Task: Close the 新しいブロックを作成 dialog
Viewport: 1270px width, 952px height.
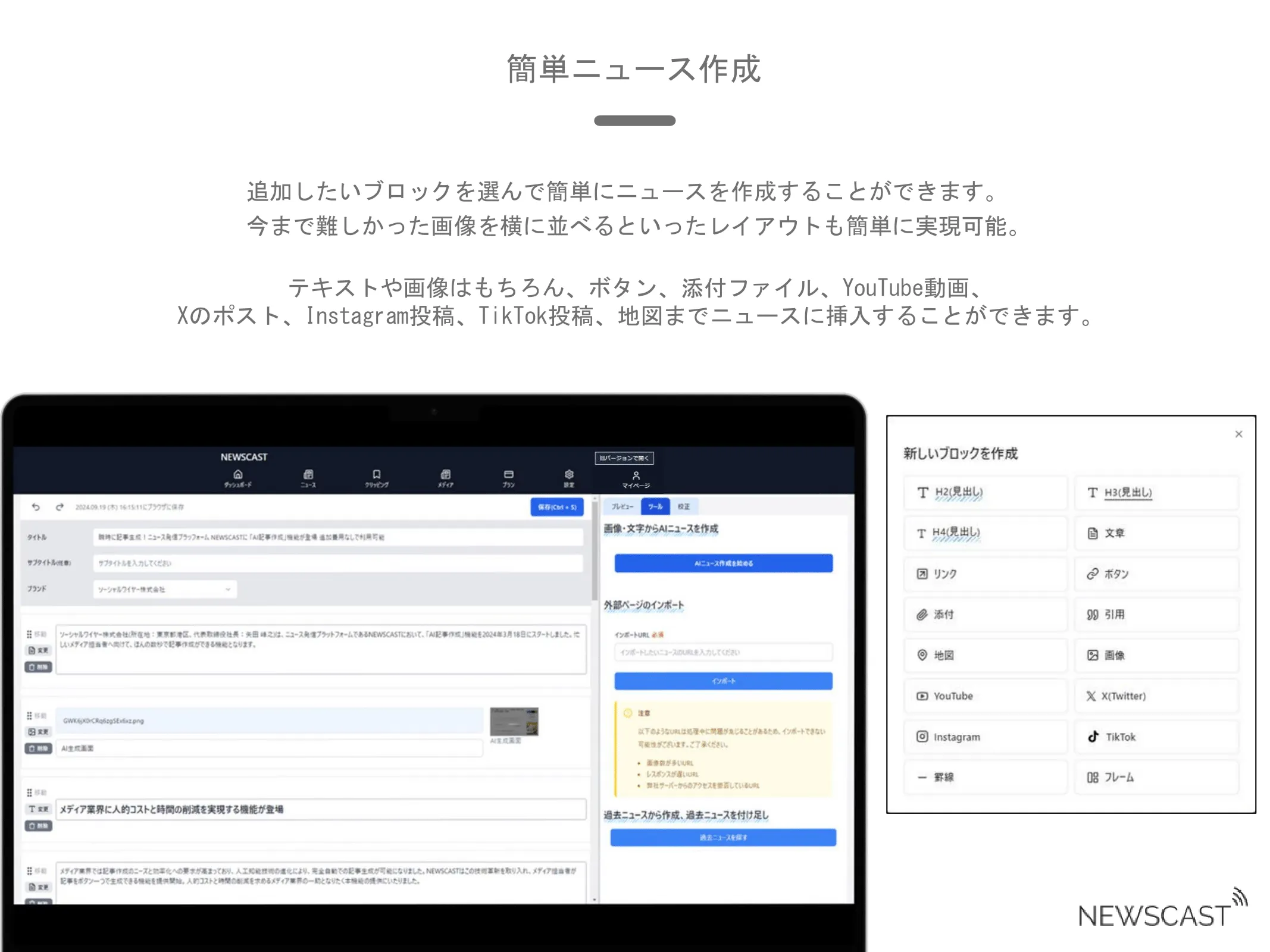Action: coord(1238,434)
